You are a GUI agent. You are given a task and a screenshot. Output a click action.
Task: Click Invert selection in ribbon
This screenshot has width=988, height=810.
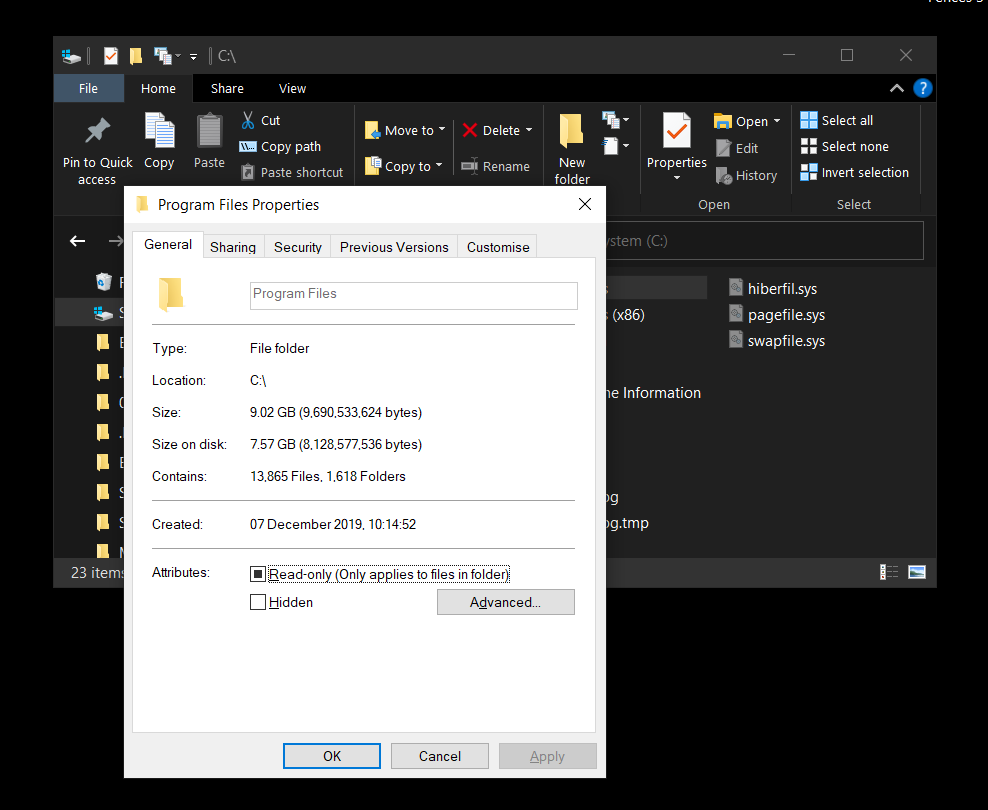click(854, 173)
